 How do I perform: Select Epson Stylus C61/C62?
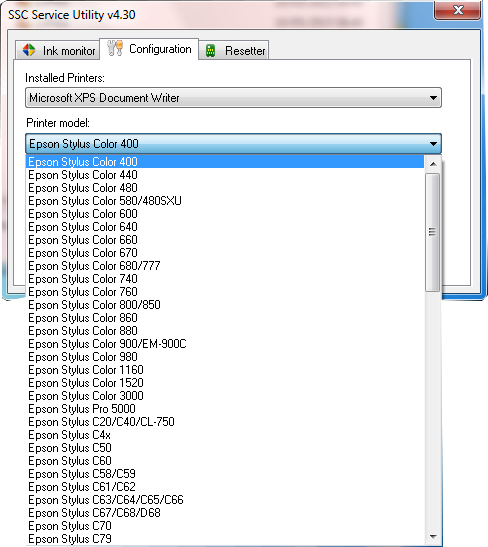(225, 487)
